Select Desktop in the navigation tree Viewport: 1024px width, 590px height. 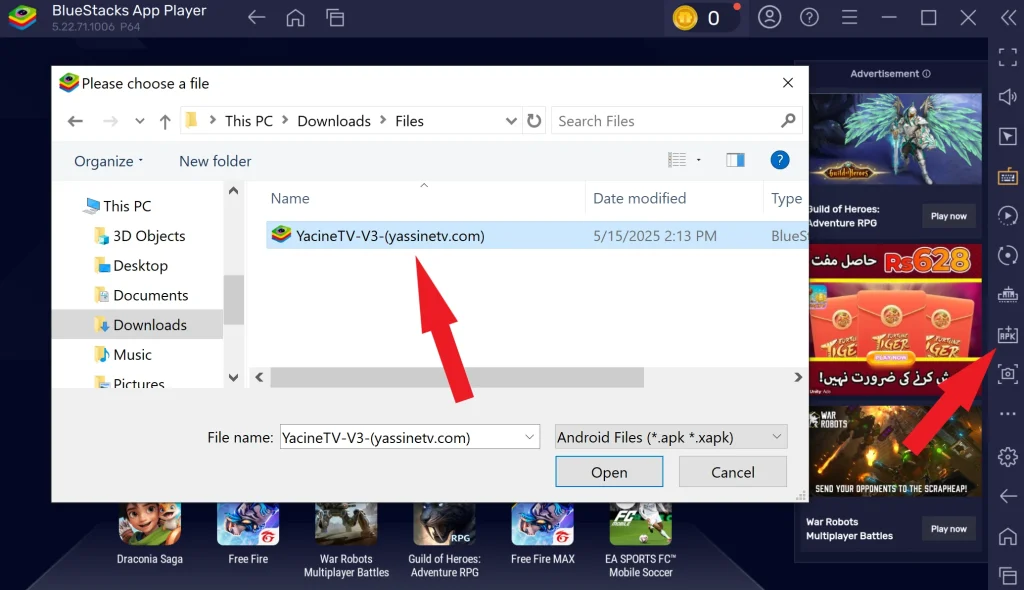tap(140, 265)
